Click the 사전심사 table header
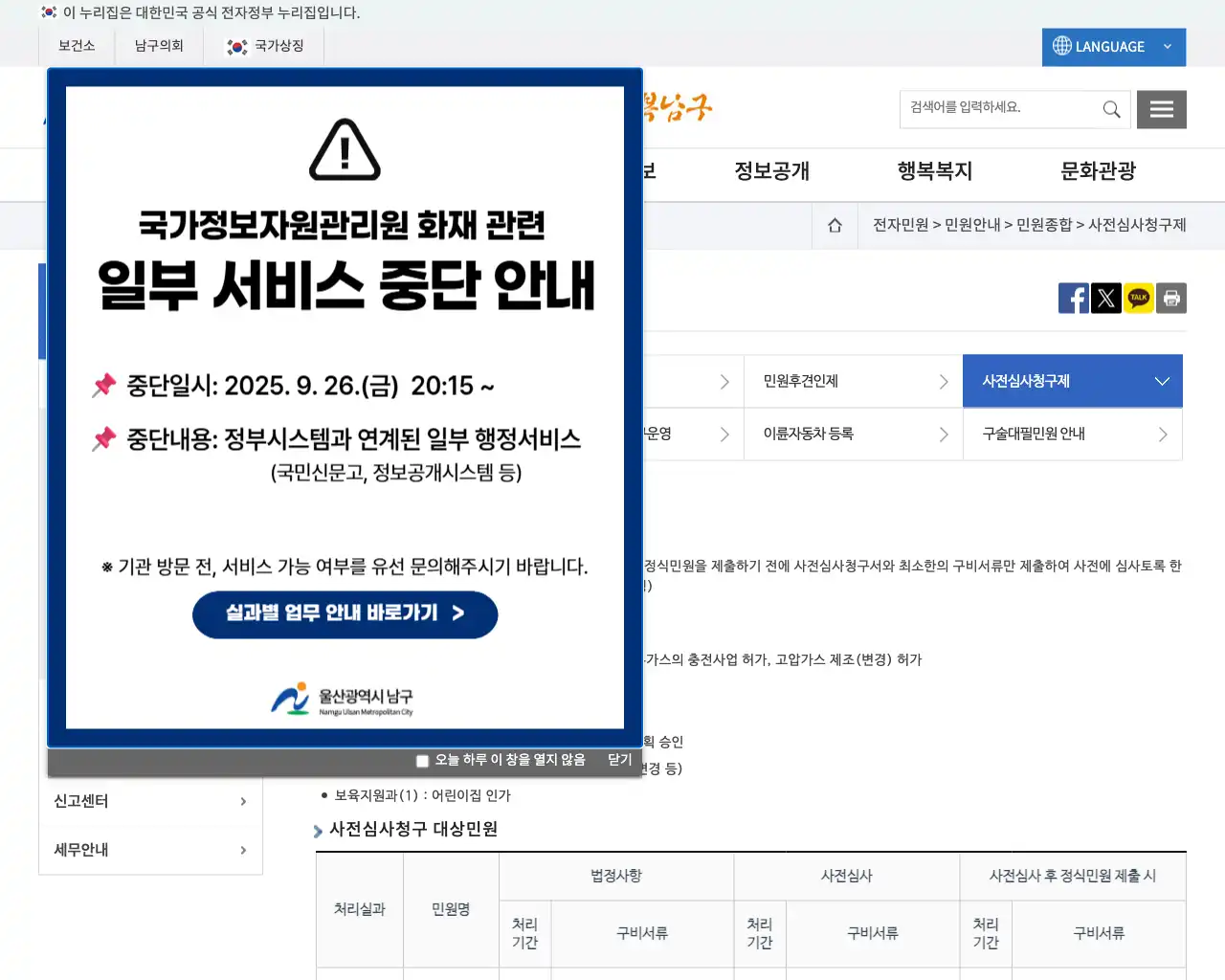Image resolution: width=1225 pixels, height=980 pixels. (847, 877)
